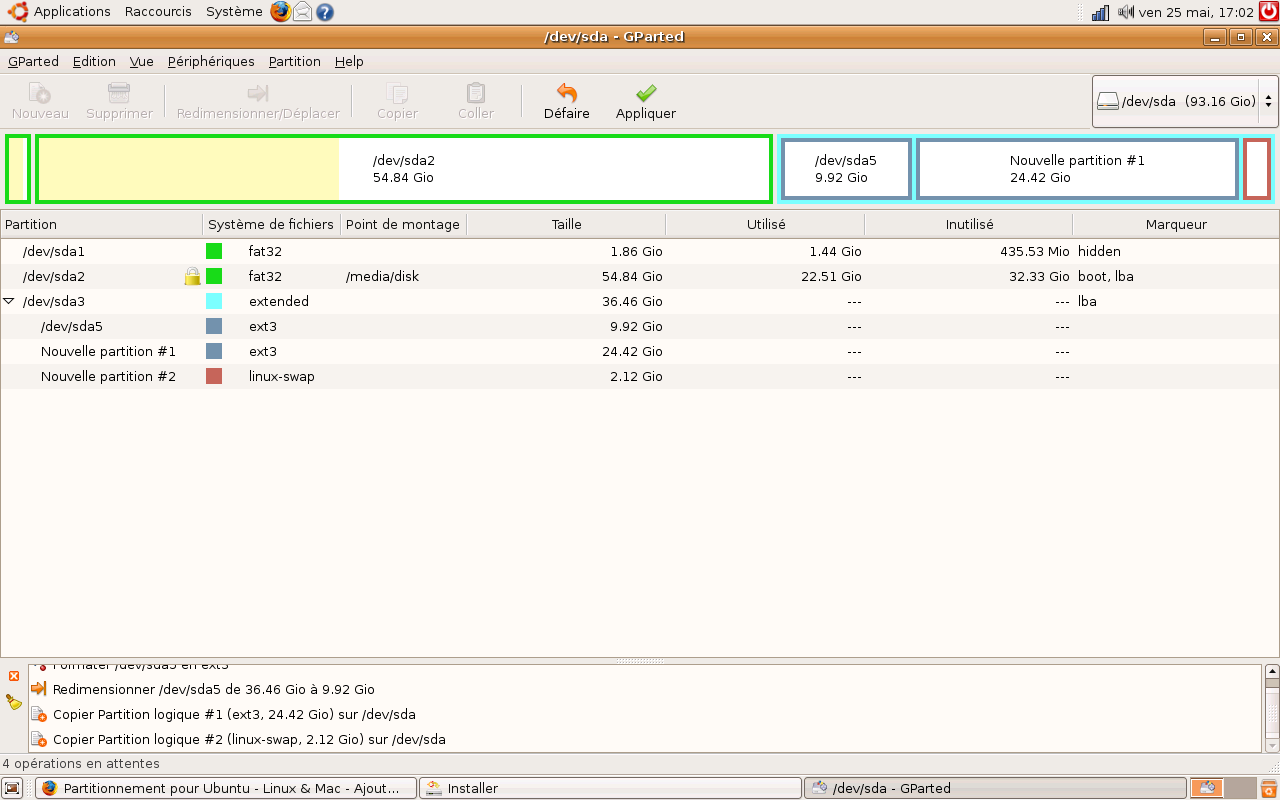
Task: Select the Nouvelle partition #1 block in the graphical bar
Action: pyautogui.click(x=1076, y=168)
